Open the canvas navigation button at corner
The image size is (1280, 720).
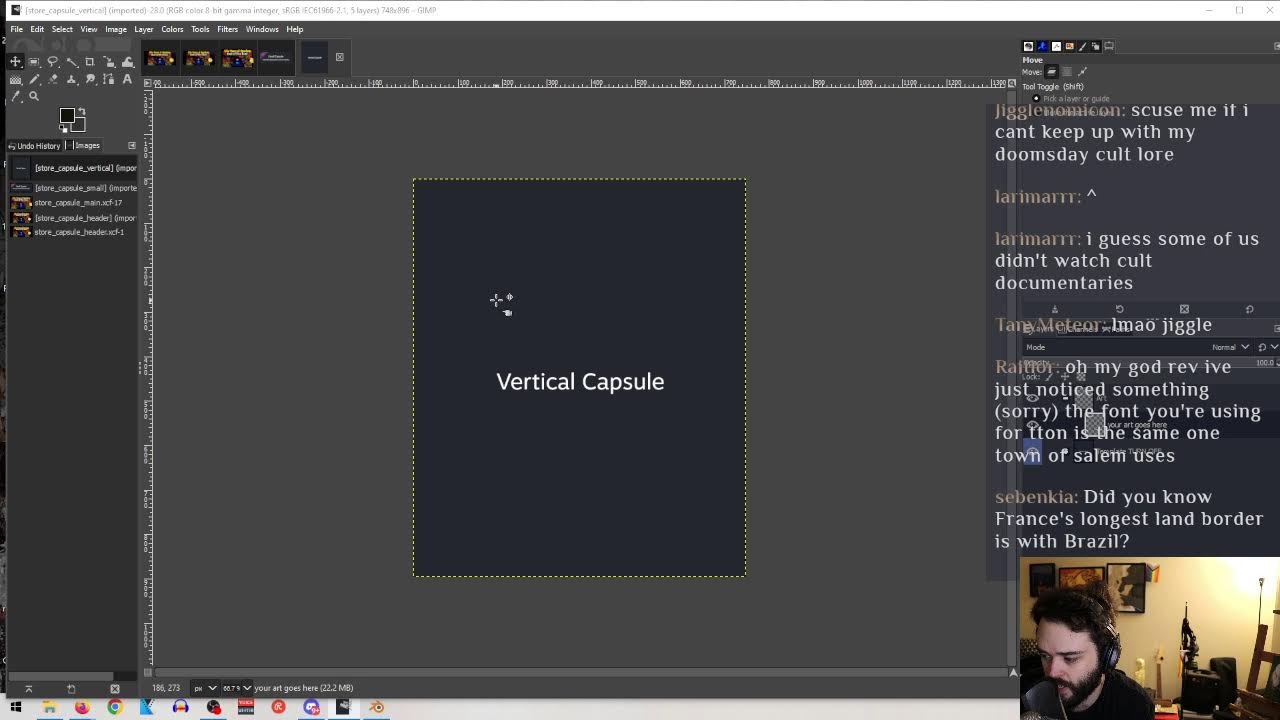[1013, 672]
